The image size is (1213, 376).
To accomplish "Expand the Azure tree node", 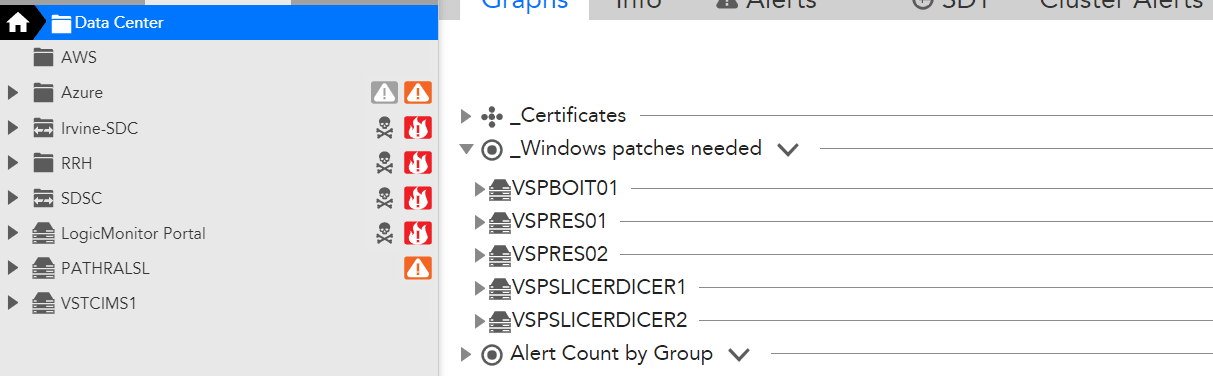I will 13,93.
